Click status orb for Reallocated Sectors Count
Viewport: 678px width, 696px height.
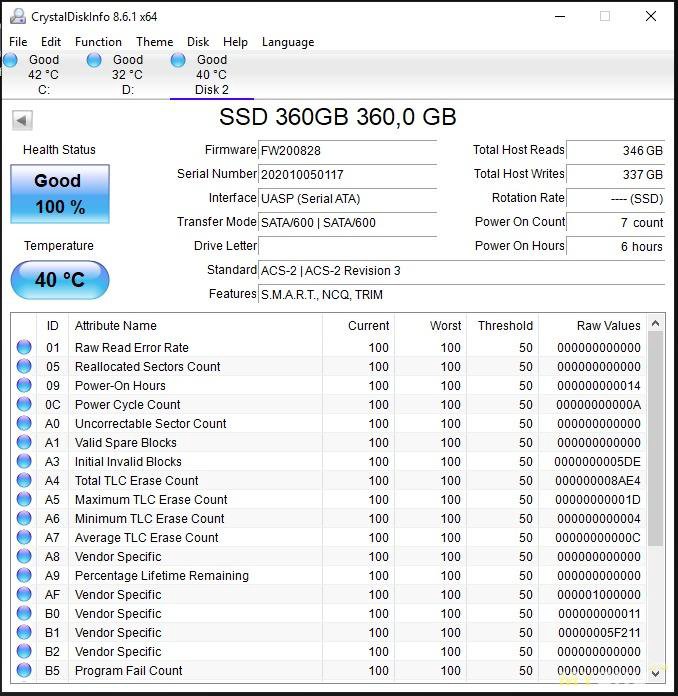24,367
